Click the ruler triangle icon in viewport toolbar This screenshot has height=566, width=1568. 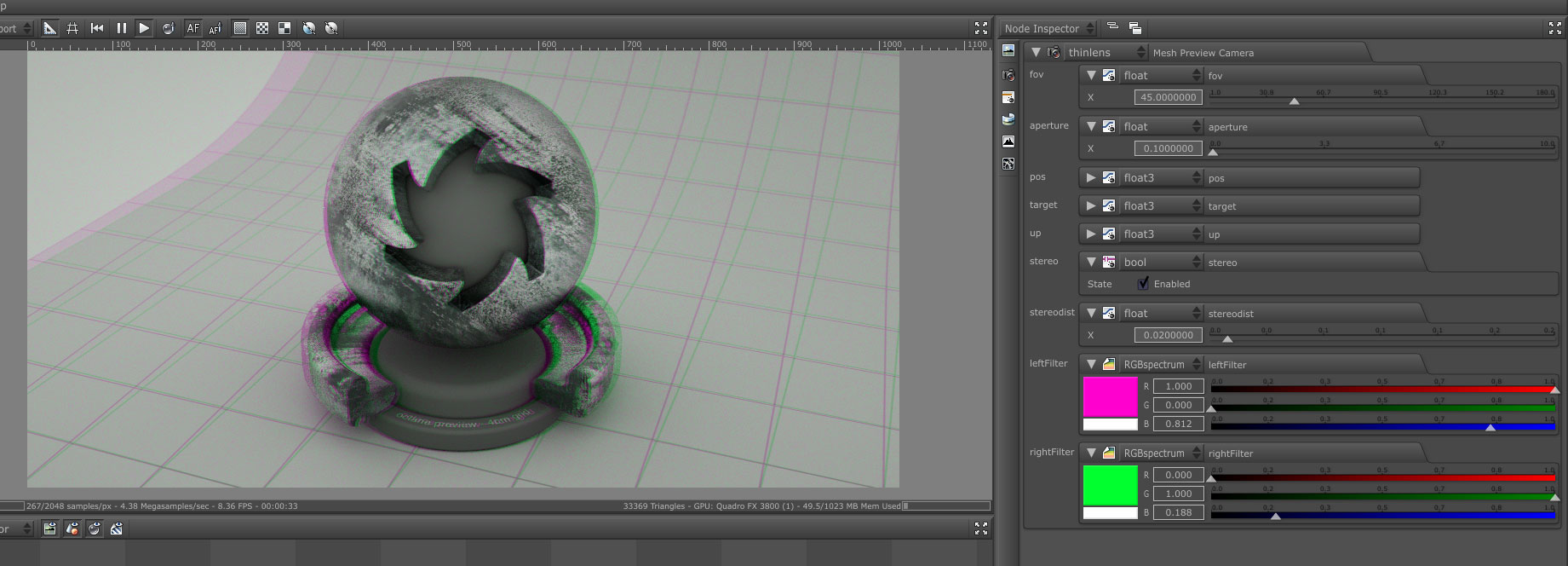coord(50,28)
